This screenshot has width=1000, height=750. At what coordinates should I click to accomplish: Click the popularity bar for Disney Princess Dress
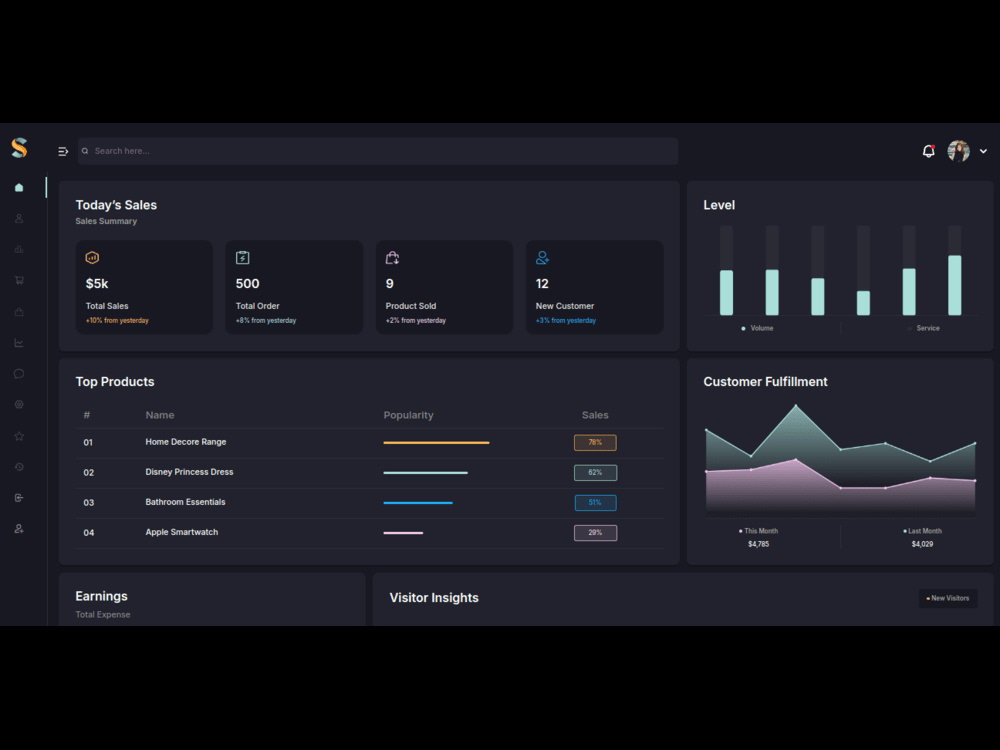click(424, 472)
